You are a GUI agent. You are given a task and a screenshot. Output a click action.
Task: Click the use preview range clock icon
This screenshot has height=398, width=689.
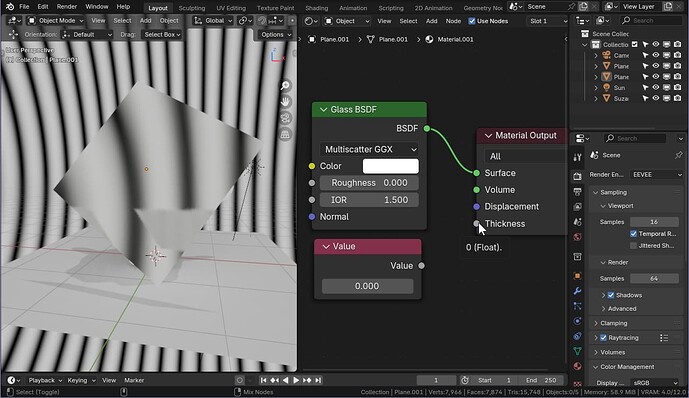coord(465,380)
